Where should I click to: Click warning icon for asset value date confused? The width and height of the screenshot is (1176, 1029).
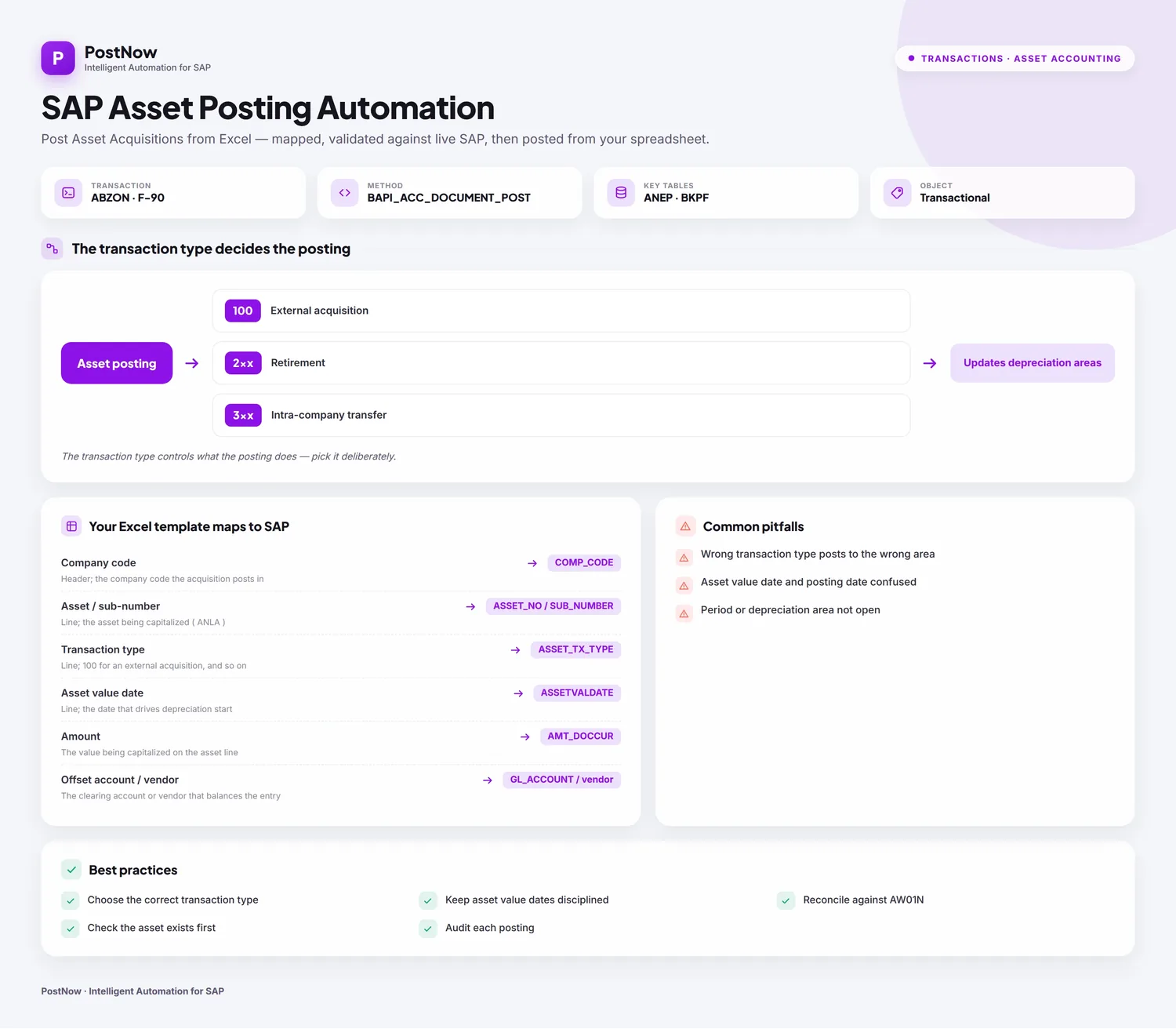(684, 586)
